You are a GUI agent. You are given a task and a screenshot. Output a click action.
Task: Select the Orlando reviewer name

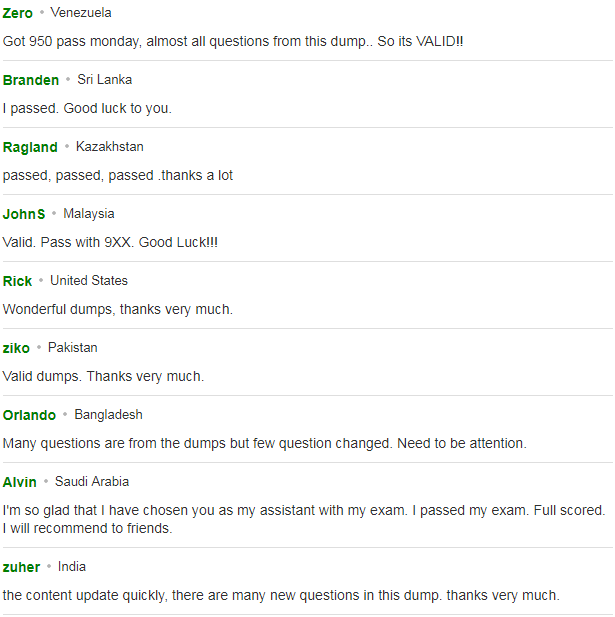coord(29,415)
